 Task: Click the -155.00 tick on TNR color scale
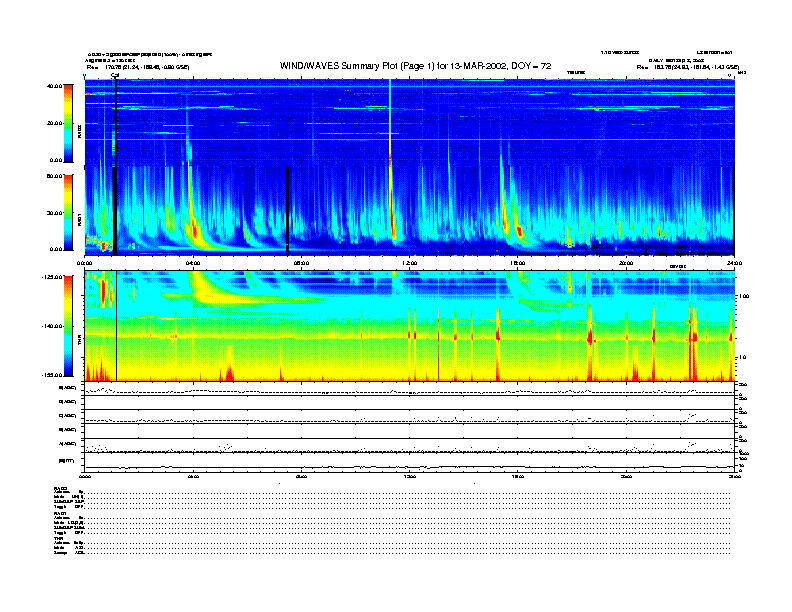click(x=52, y=375)
